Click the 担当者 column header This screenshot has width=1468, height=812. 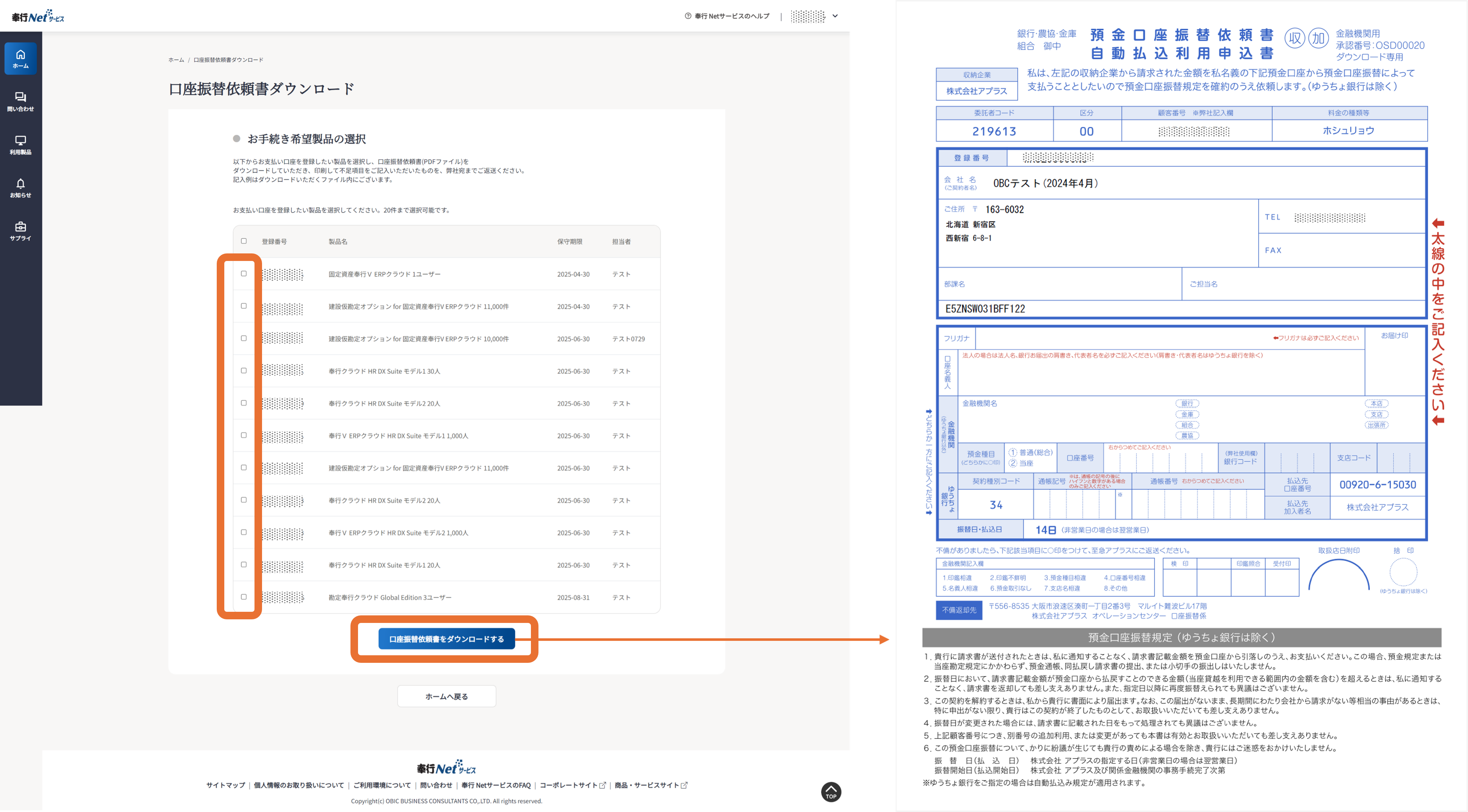coord(621,242)
